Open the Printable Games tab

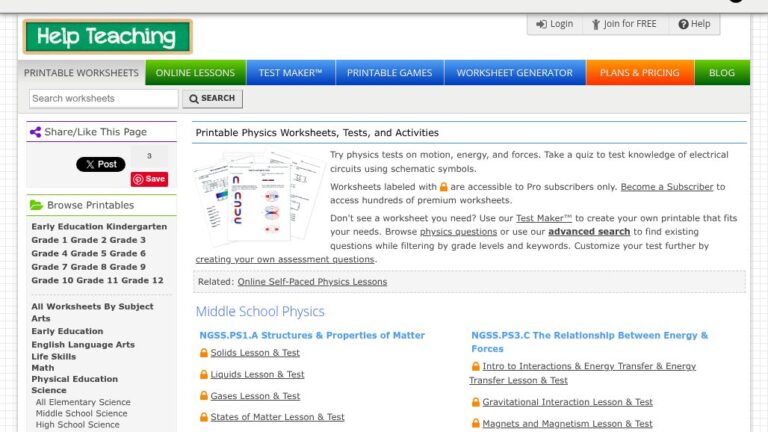[389, 72]
